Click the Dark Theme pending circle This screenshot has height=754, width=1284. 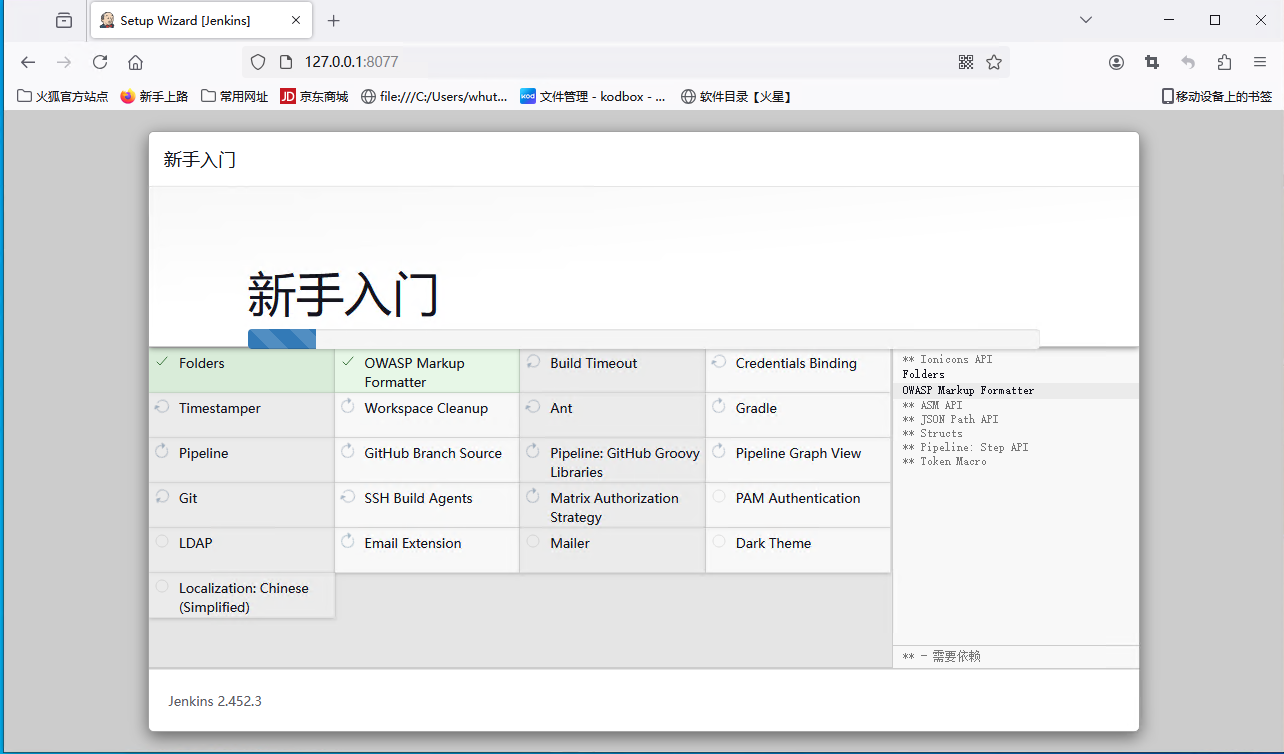pos(718,542)
